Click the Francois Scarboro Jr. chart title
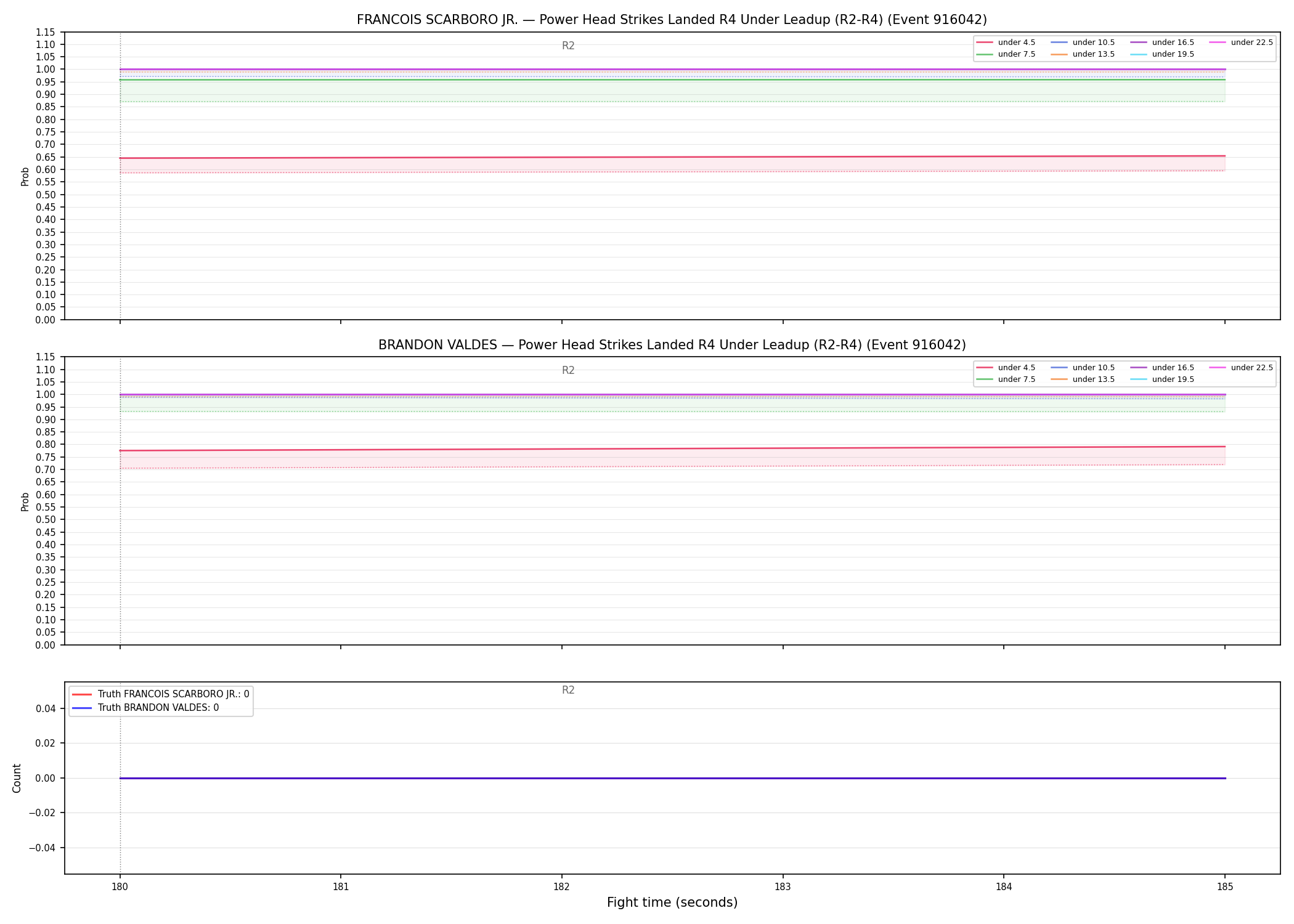This screenshot has width=1294, height=924. pos(672,20)
